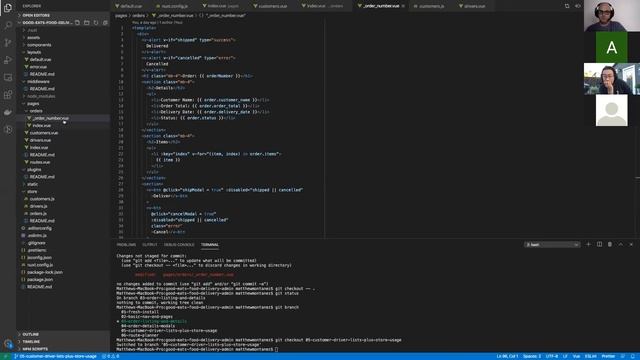
Task: Collapse all folders in Explorer
Action: pyautogui.click(x=105, y=22)
